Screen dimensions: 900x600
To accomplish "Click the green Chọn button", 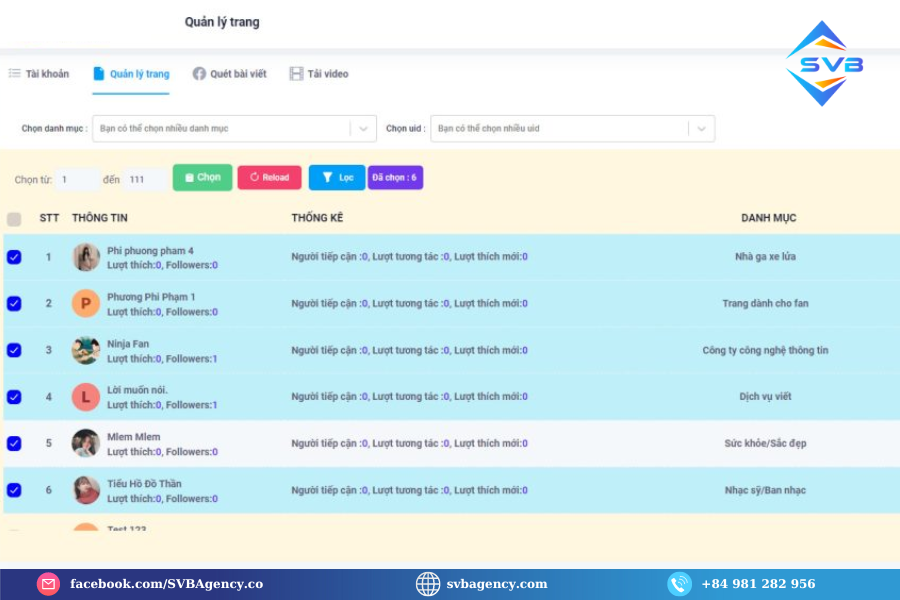I will point(202,178).
